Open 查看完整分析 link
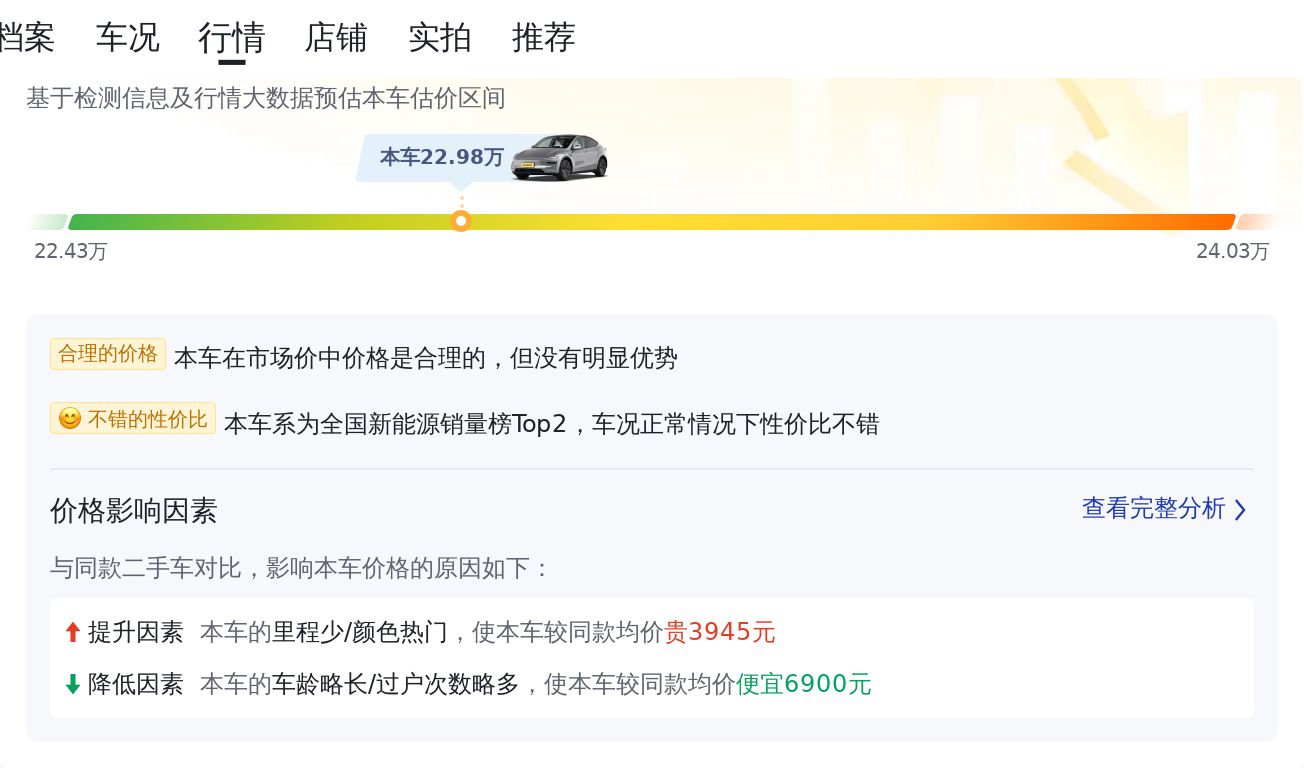Screen dimensions: 1304x768 click(x=1153, y=508)
